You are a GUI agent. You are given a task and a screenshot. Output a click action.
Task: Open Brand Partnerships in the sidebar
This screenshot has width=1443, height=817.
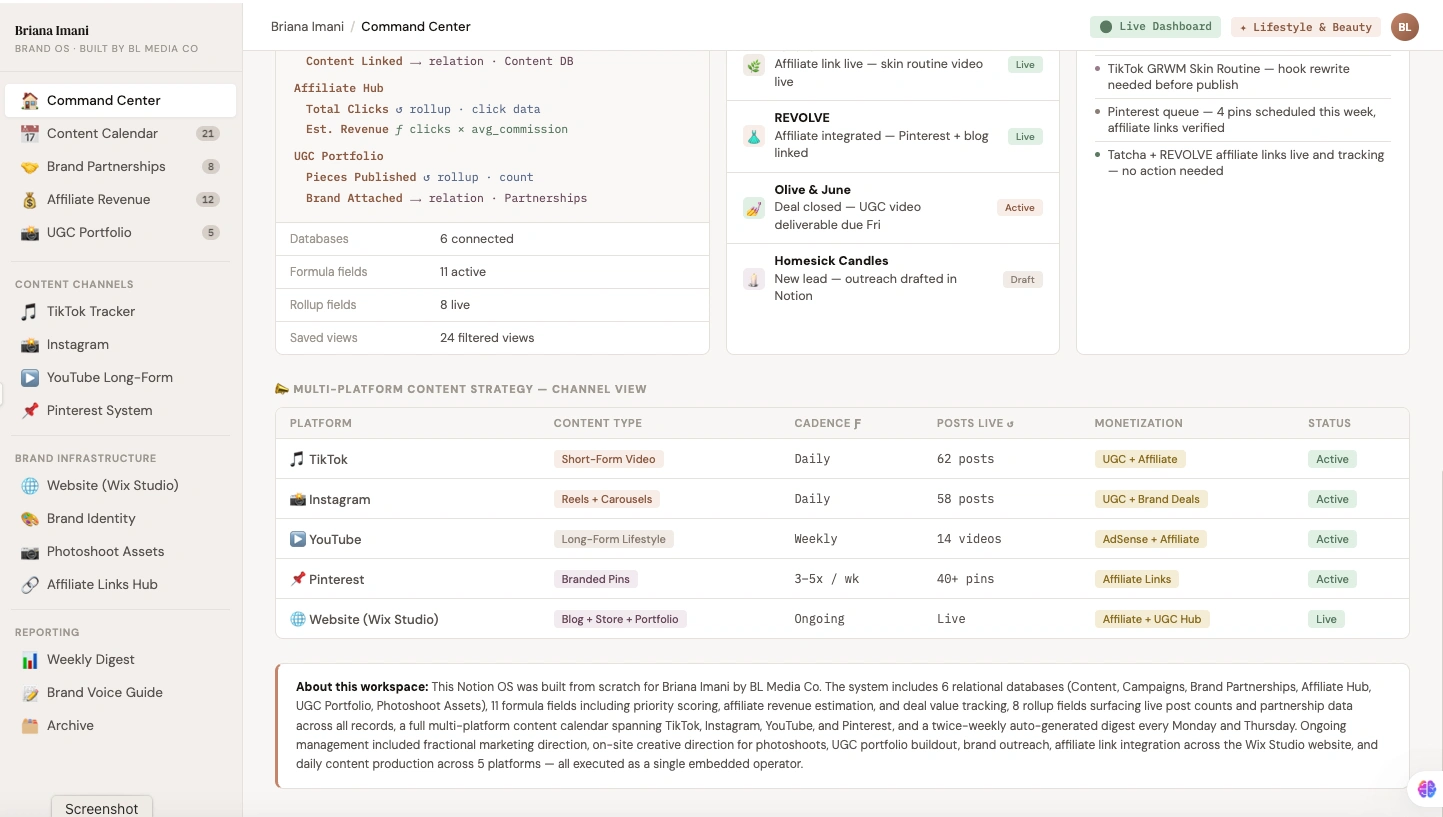point(106,166)
